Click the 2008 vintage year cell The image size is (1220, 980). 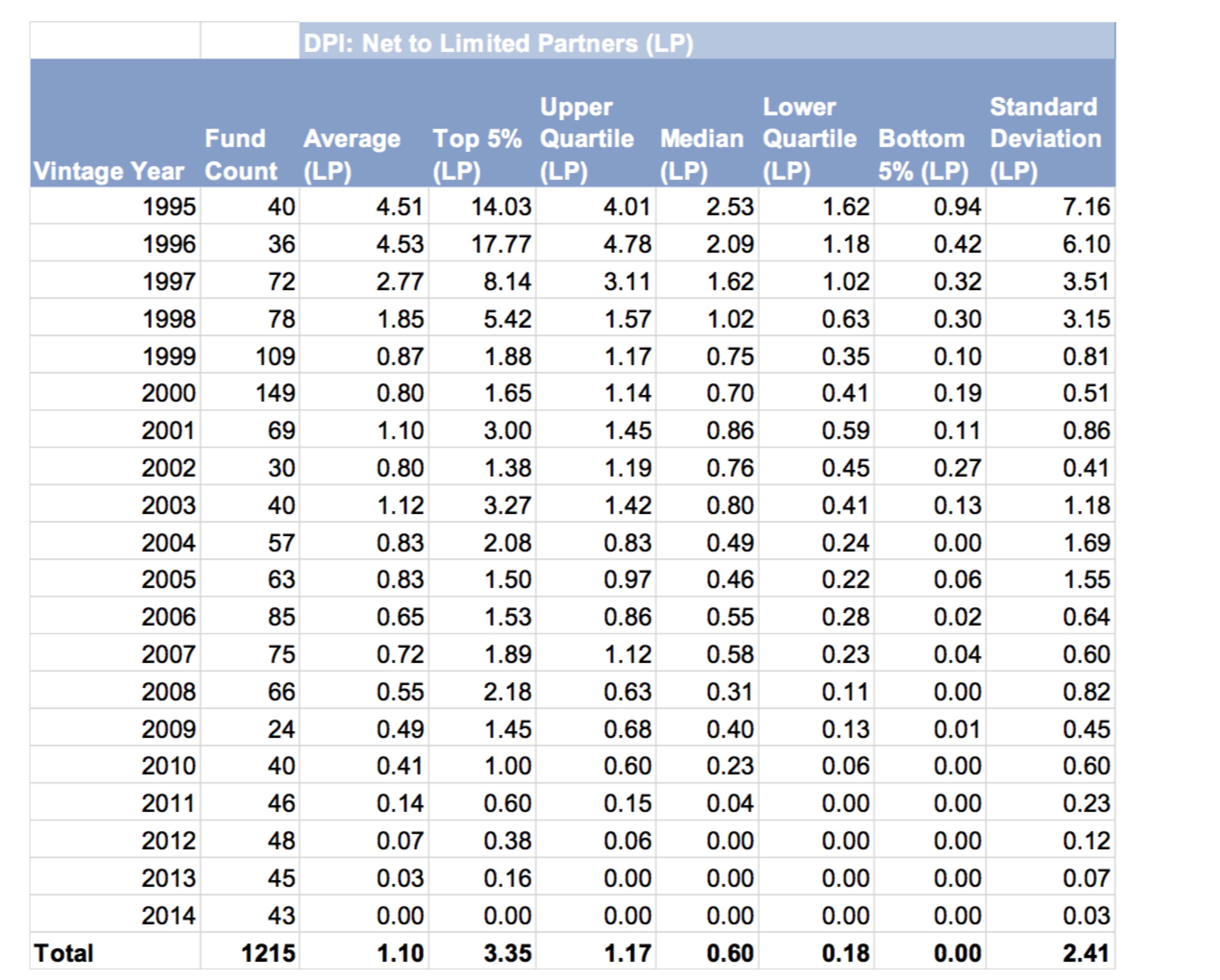[x=169, y=691]
